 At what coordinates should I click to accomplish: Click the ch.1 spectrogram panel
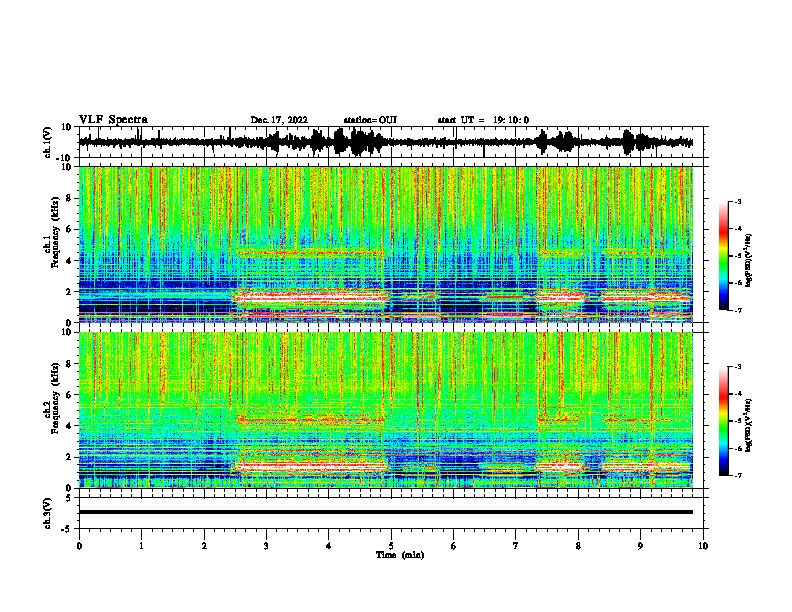[x=385, y=244]
